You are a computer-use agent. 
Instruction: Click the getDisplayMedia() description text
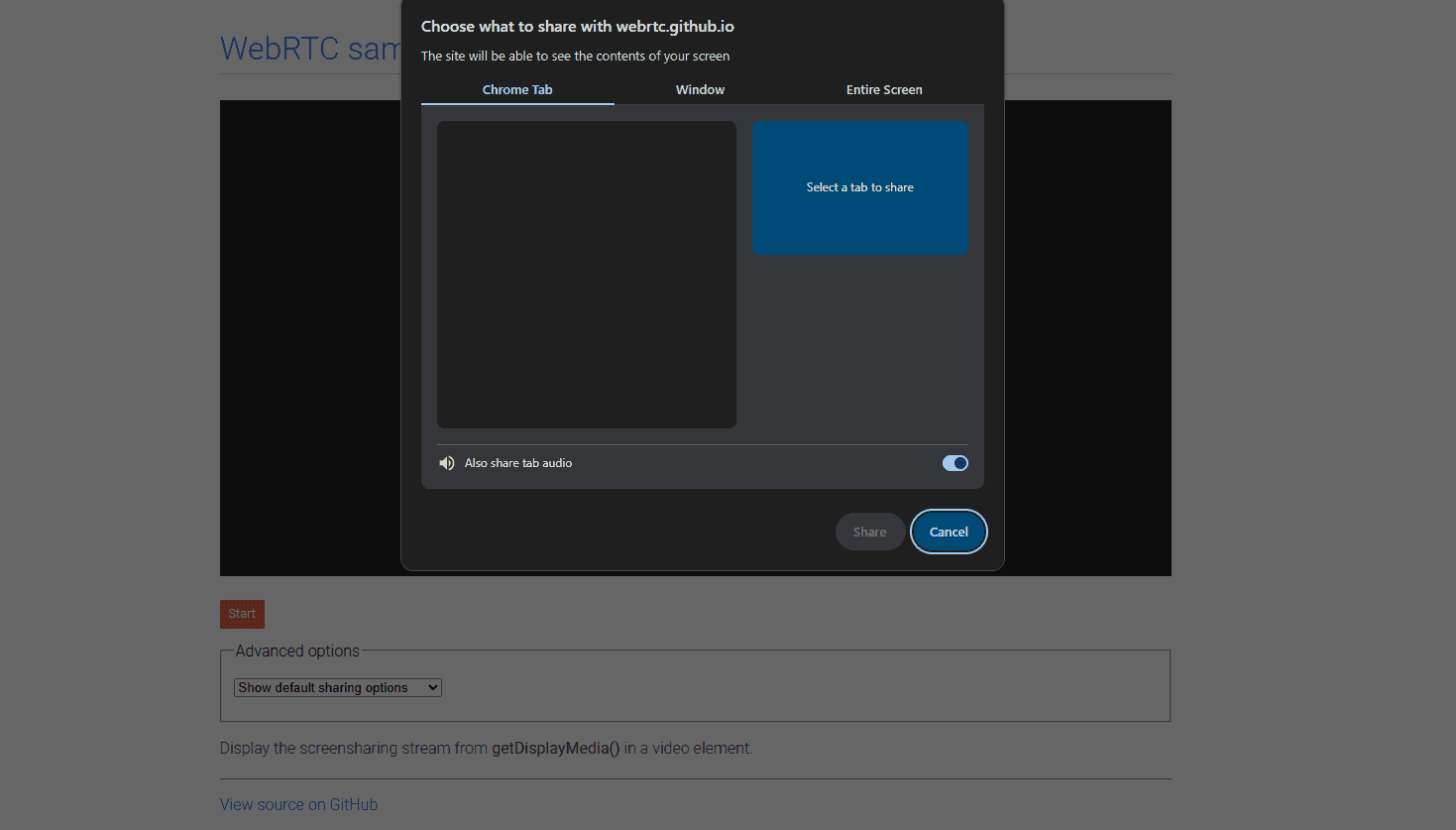486,748
